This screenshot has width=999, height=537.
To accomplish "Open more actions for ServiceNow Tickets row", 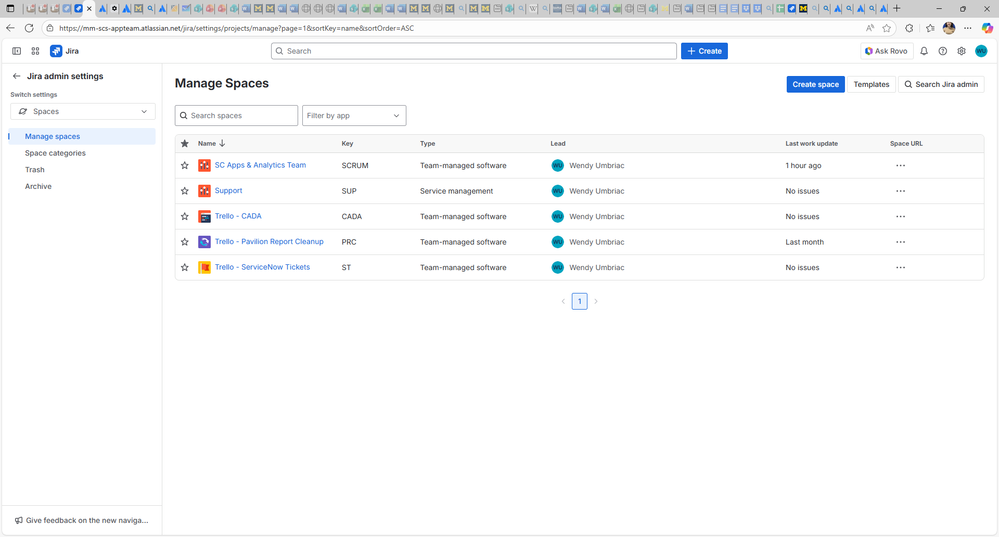I will coord(900,268).
